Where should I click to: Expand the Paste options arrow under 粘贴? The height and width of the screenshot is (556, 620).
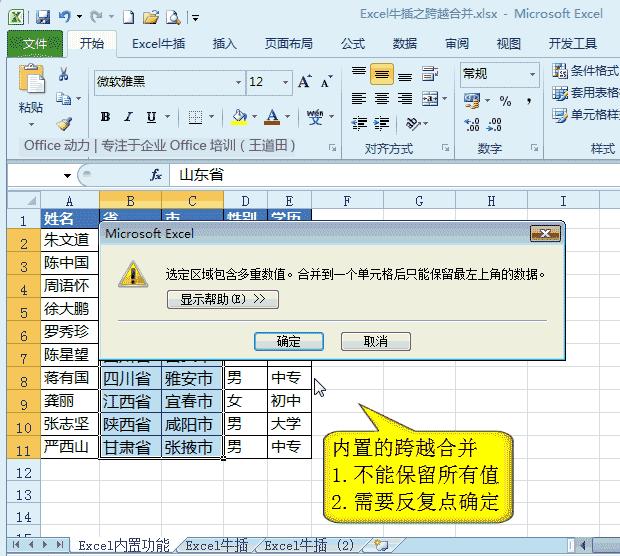31,124
